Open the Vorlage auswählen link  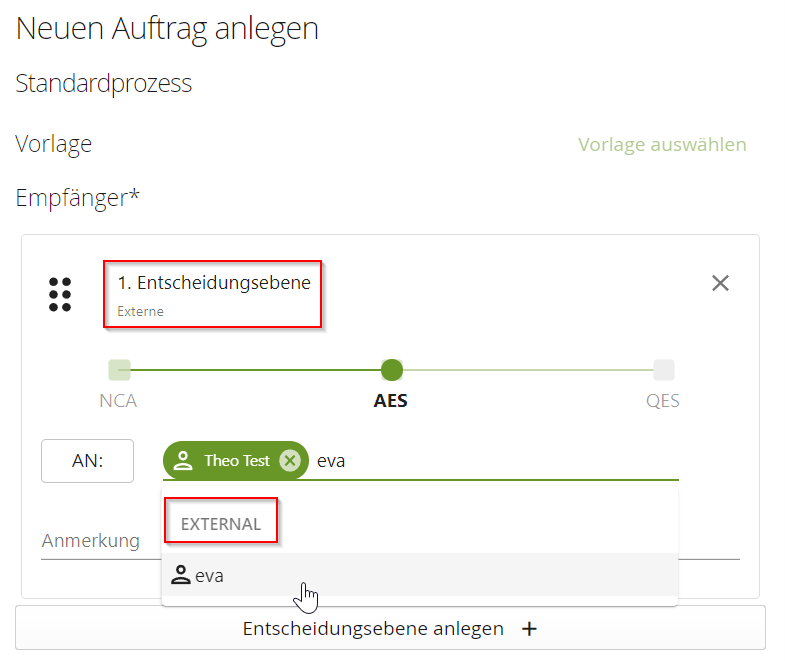point(662,145)
